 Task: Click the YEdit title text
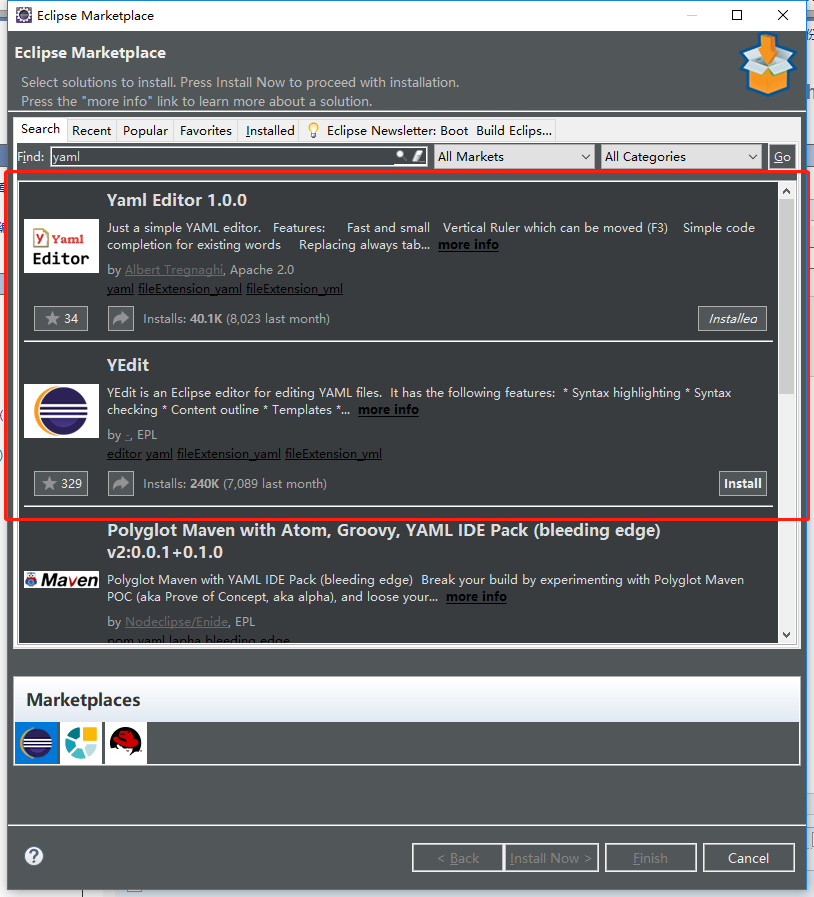coord(128,365)
